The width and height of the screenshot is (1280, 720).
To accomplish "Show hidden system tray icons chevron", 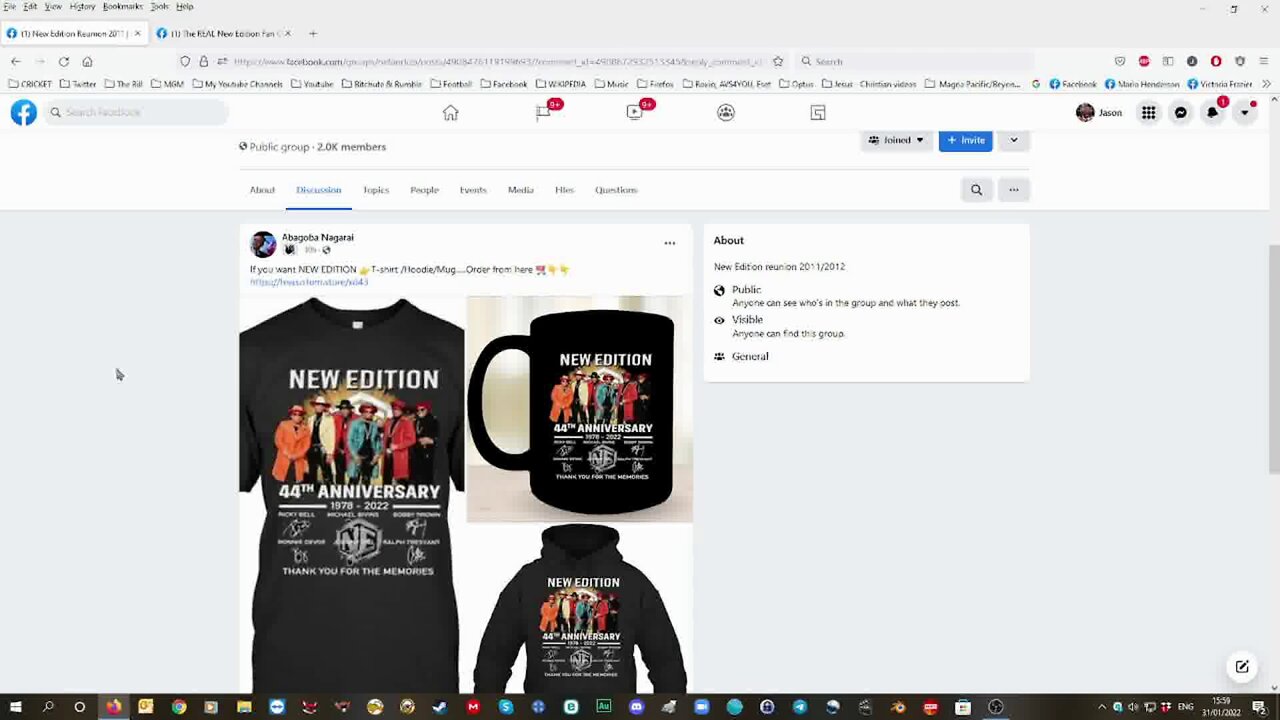I will coord(1102,707).
